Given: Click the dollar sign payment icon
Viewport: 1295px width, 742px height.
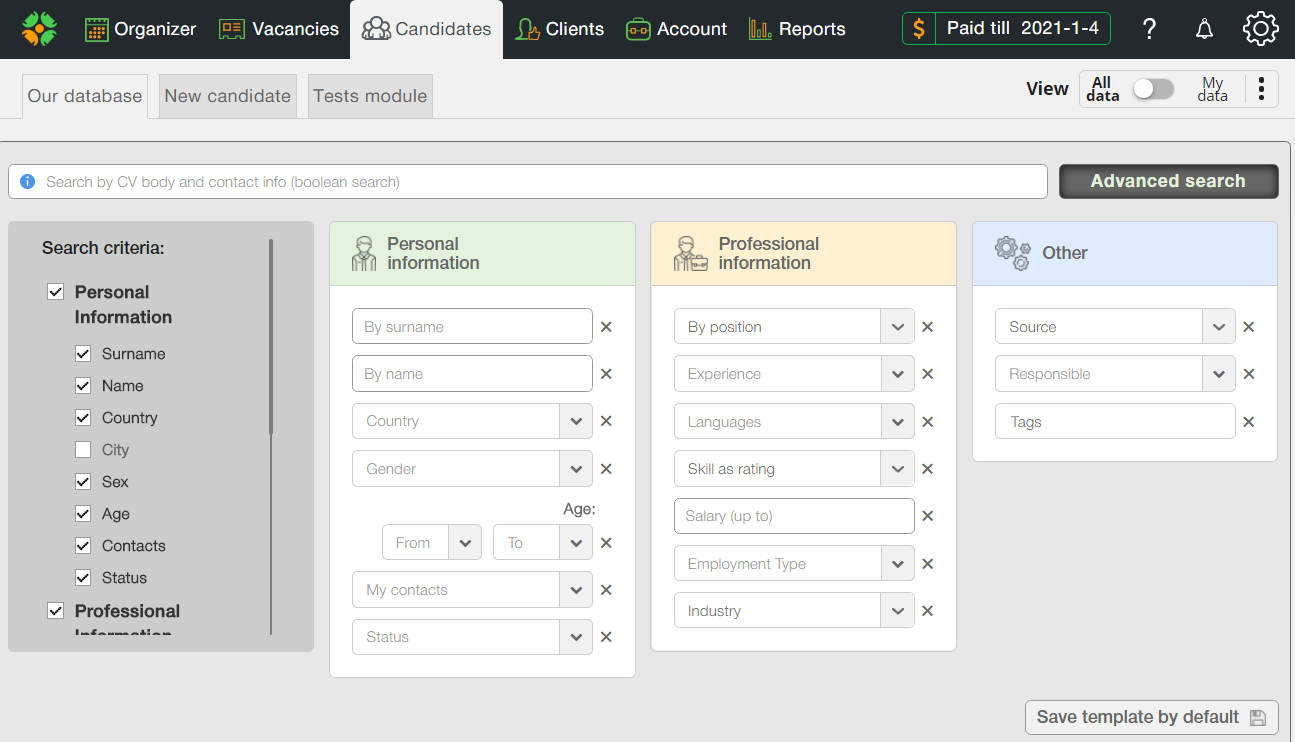Looking at the screenshot, I should (919, 29).
